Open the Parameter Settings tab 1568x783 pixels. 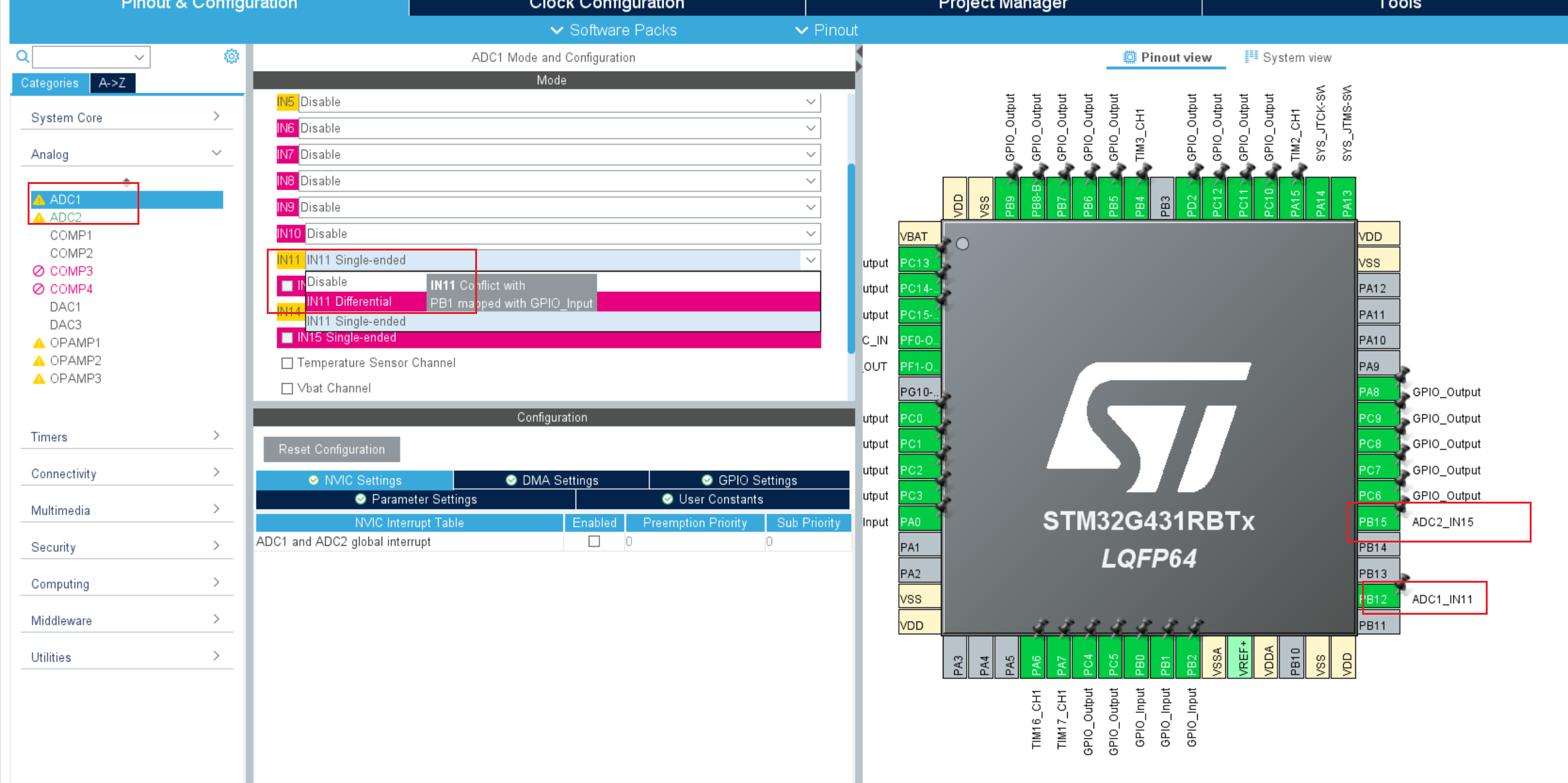click(416, 499)
